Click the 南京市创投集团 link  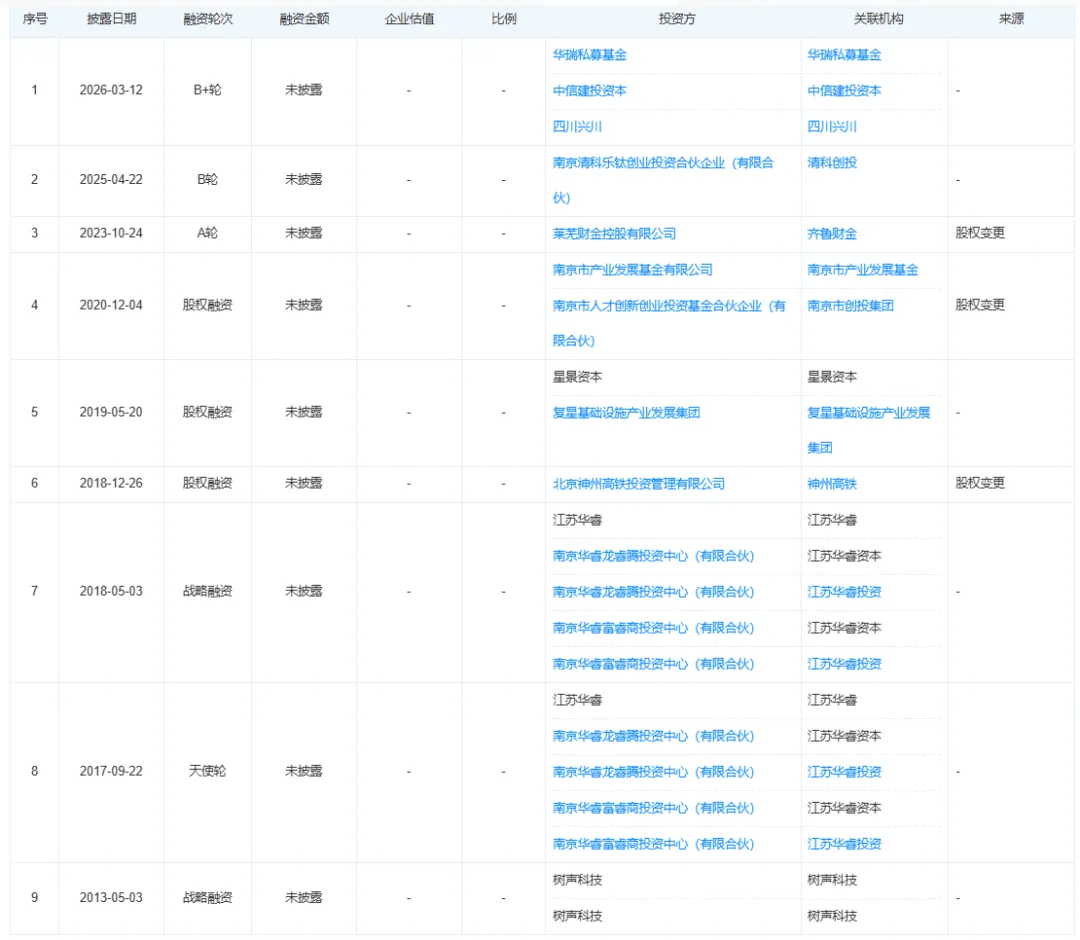[x=851, y=306]
